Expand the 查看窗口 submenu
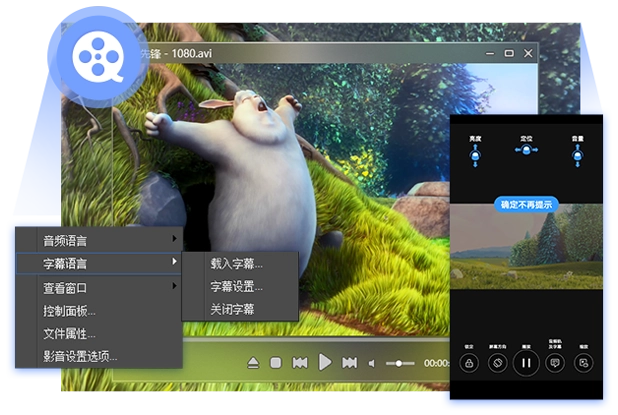The height and width of the screenshot is (415, 618). [175, 287]
